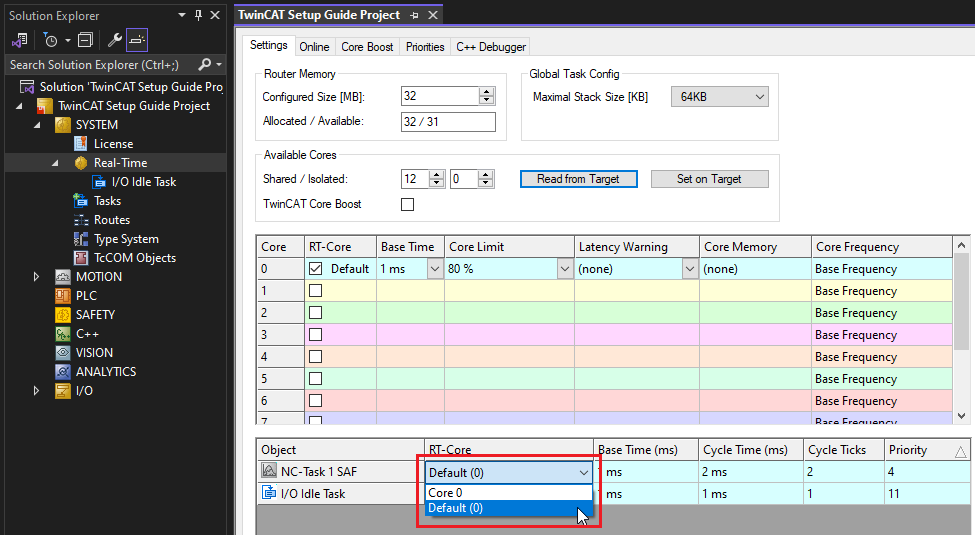Click the NC-Task 1 SAF row icon
This screenshot has height=535, width=975.
click(x=269, y=471)
